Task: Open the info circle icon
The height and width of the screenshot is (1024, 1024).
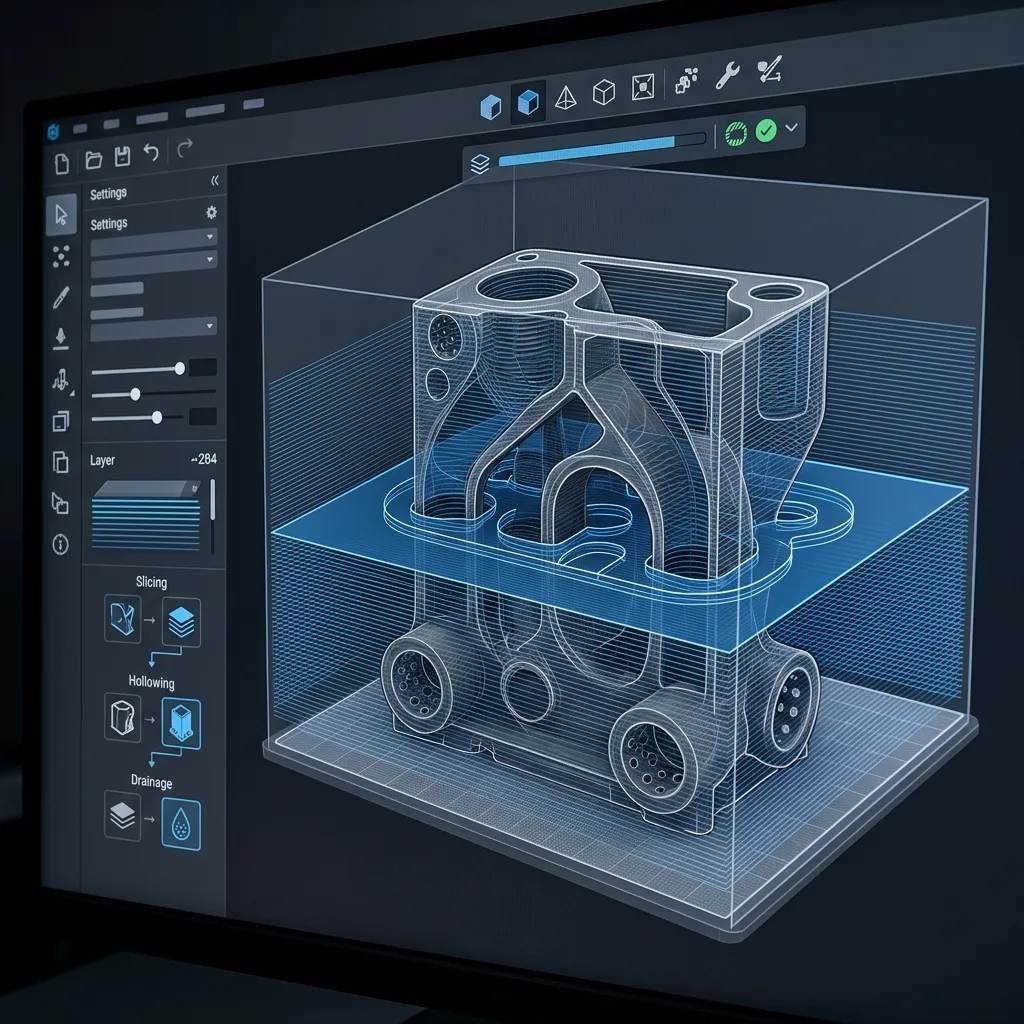Action: pyautogui.click(x=60, y=544)
